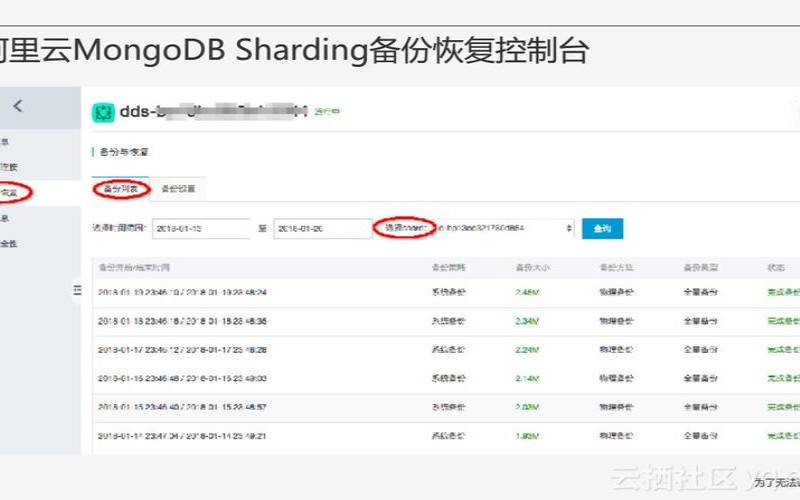This screenshot has width=800, height=500.
Task: Select the backup row dated 2018-01-17
Action: click(446, 350)
